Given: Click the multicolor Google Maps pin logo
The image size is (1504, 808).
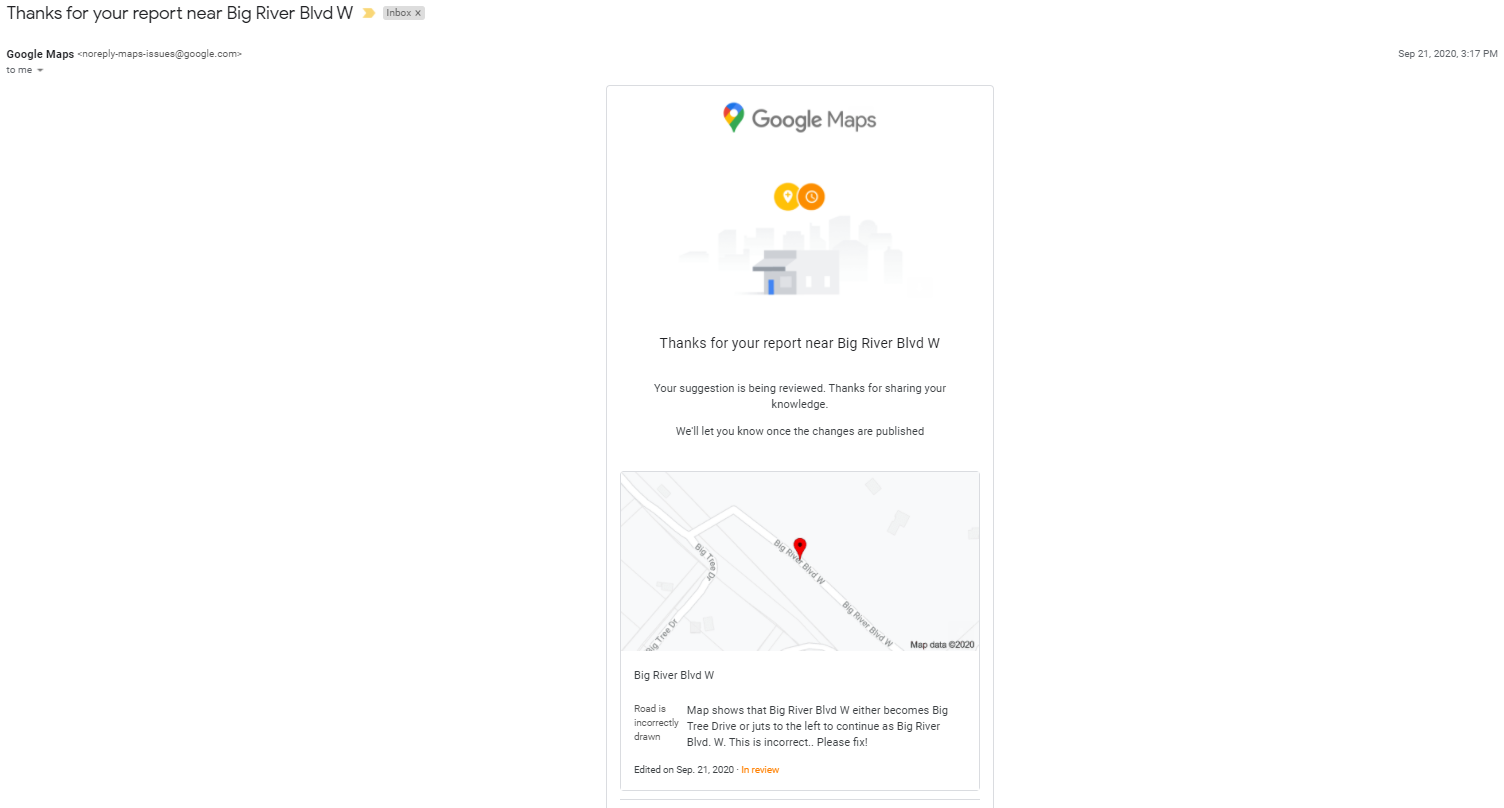Looking at the screenshot, I should click(x=733, y=118).
